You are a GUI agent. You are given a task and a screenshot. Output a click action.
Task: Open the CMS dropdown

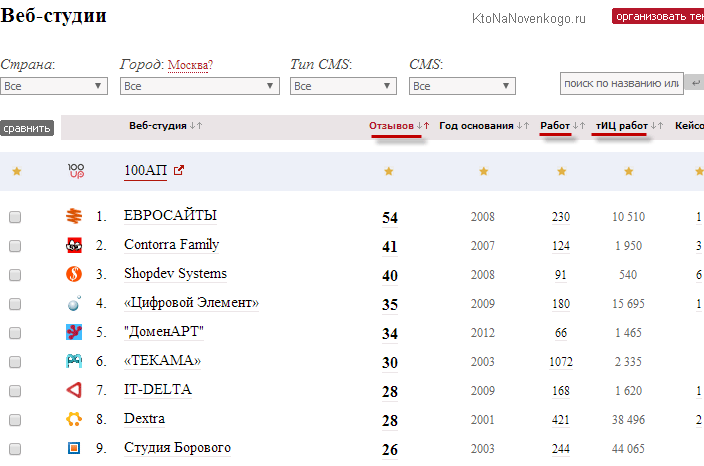pyautogui.click(x=462, y=86)
